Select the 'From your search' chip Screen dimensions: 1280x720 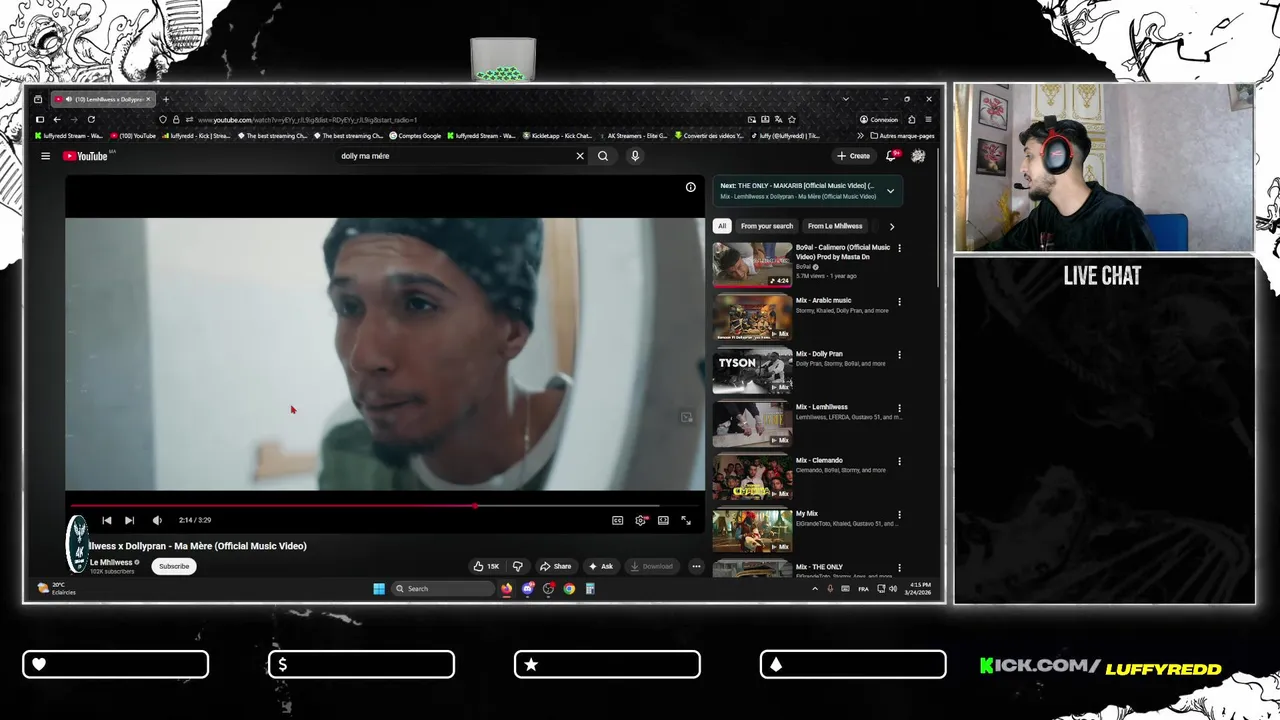click(767, 226)
